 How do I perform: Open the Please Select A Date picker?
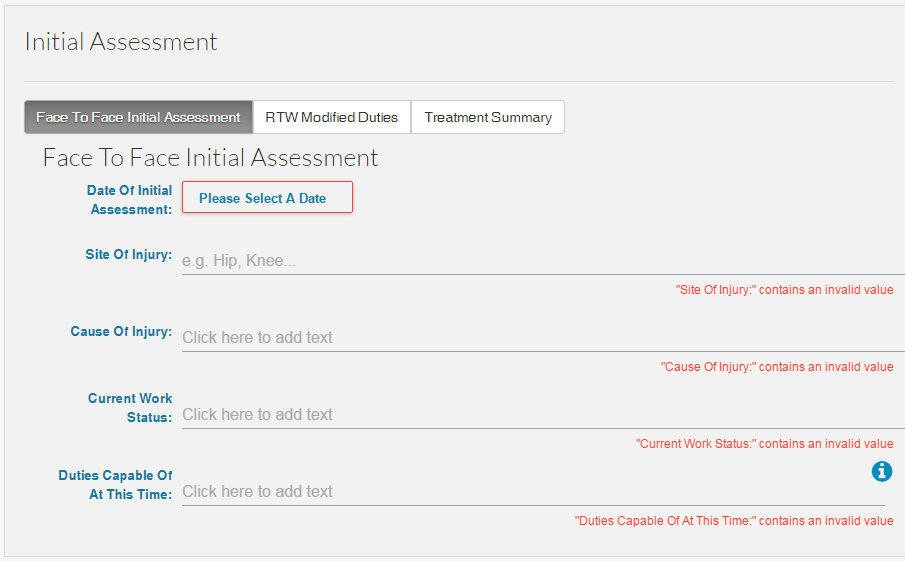click(267, 197)
